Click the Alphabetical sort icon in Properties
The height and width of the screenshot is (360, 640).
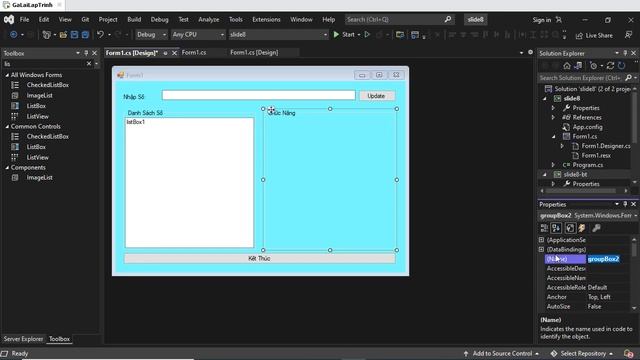(556, 228)
